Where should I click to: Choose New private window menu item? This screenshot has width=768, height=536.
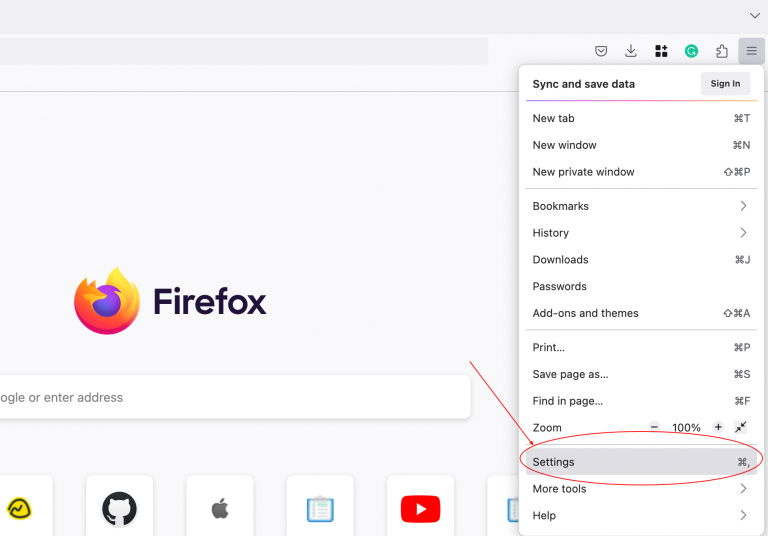click(x=641, y=172)
